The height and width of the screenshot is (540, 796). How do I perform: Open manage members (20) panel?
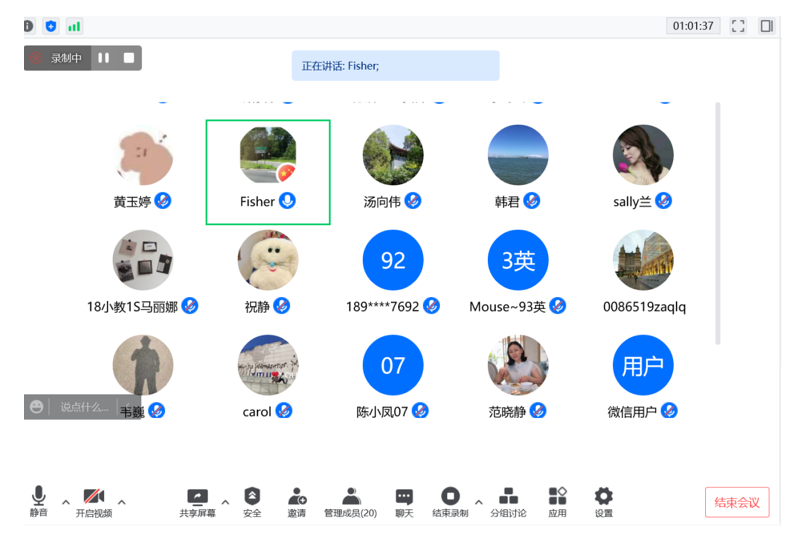[351, 502]
